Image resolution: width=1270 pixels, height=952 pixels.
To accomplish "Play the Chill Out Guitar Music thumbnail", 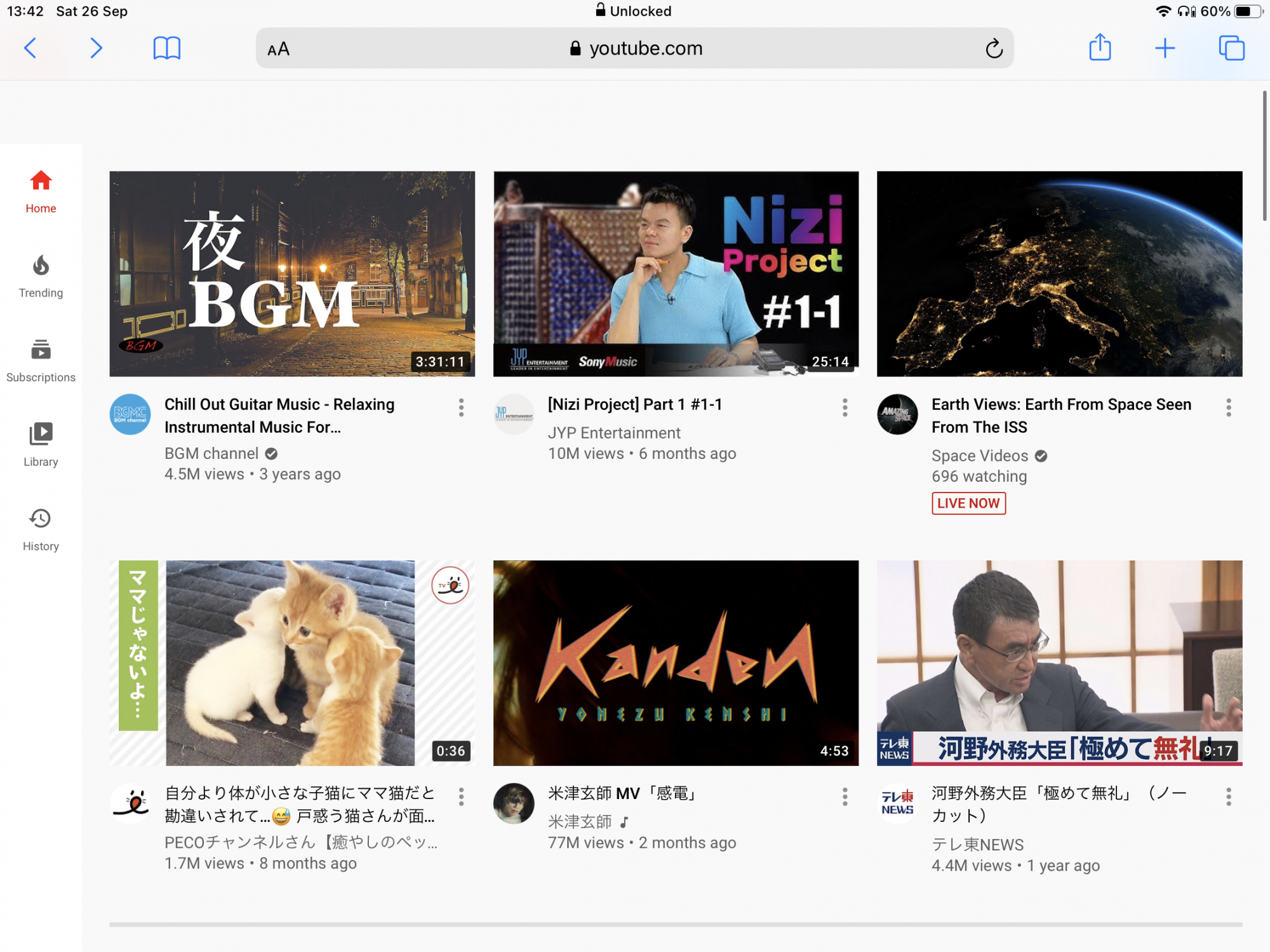I will [x=292, y=274].
